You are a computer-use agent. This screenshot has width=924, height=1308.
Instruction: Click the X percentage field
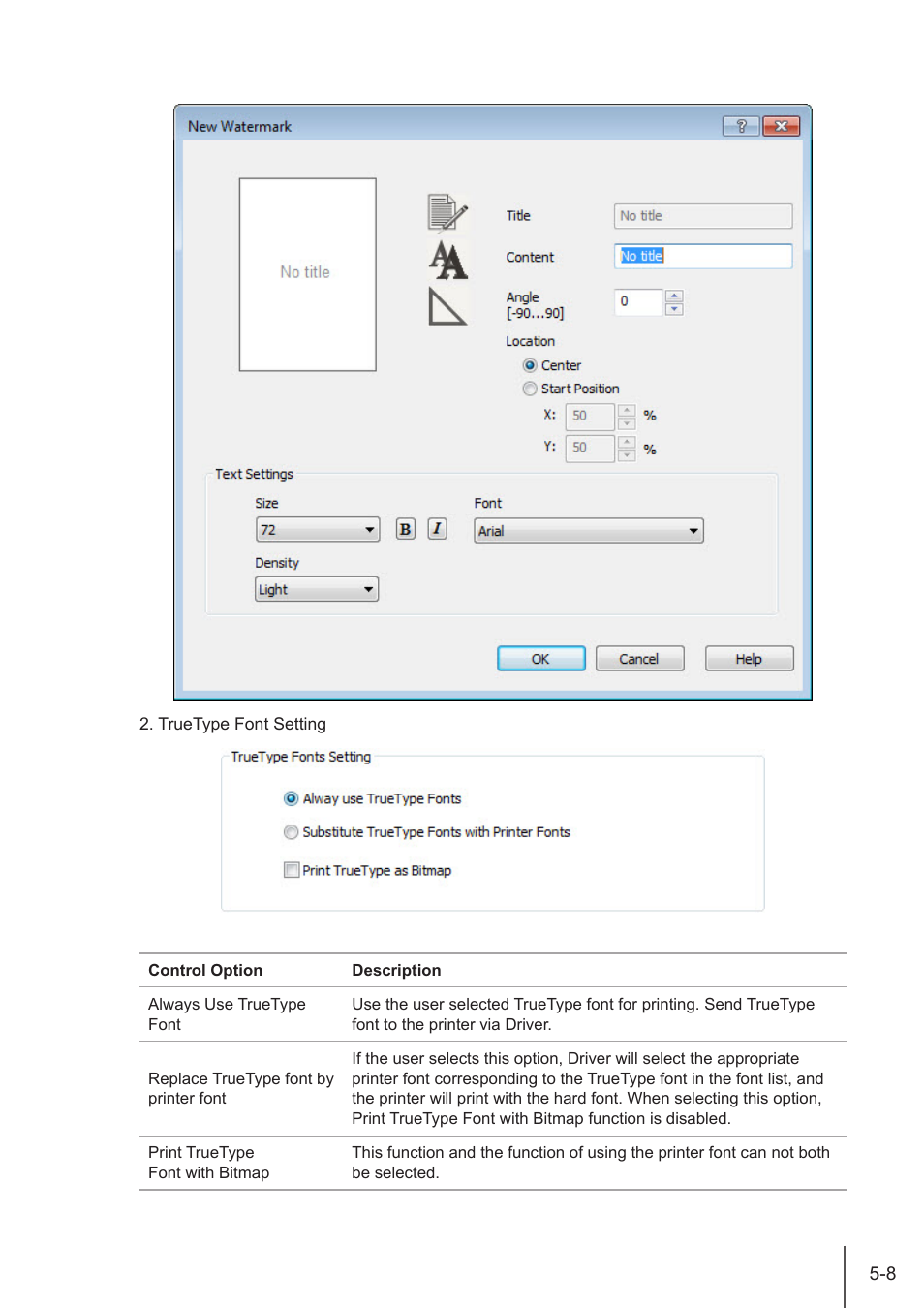pyautogui.click(x=591, y=417)
